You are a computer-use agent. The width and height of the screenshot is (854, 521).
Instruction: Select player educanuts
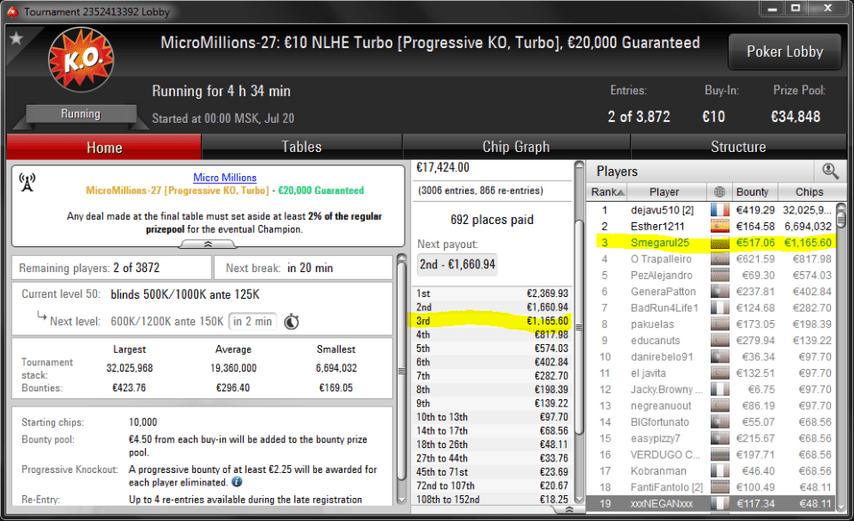711,340
